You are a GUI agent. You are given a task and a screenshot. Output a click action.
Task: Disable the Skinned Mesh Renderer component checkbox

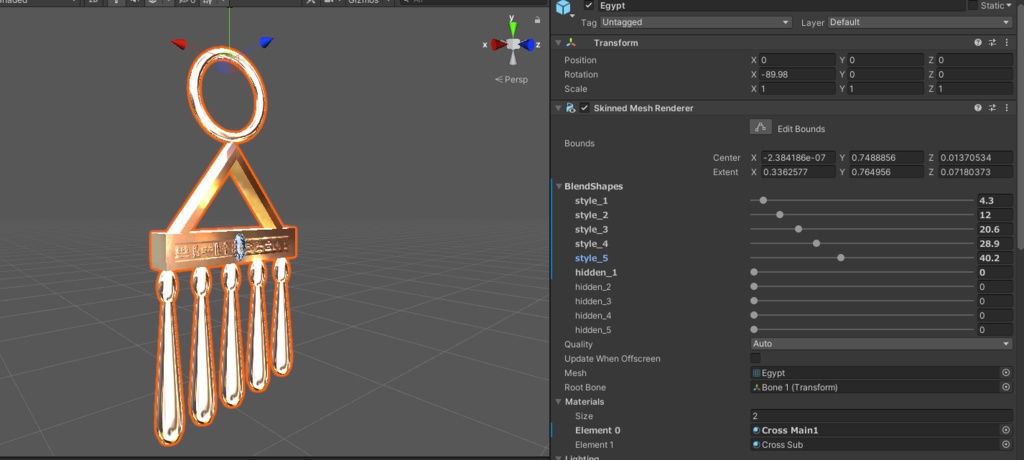tap(585, 108)
